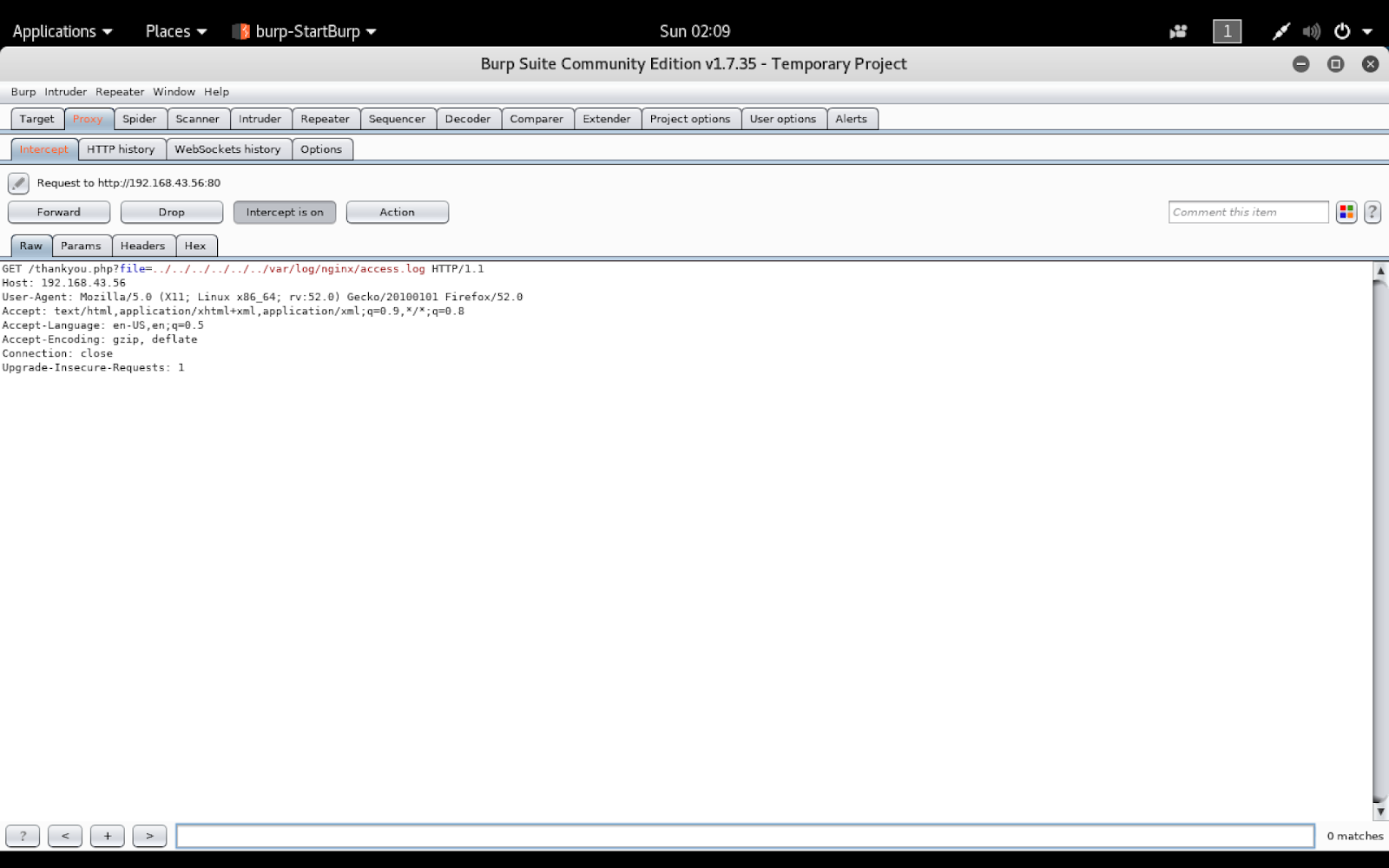Open the highlight color picker icon
Screen dimensions: 1389x868
1346,212
